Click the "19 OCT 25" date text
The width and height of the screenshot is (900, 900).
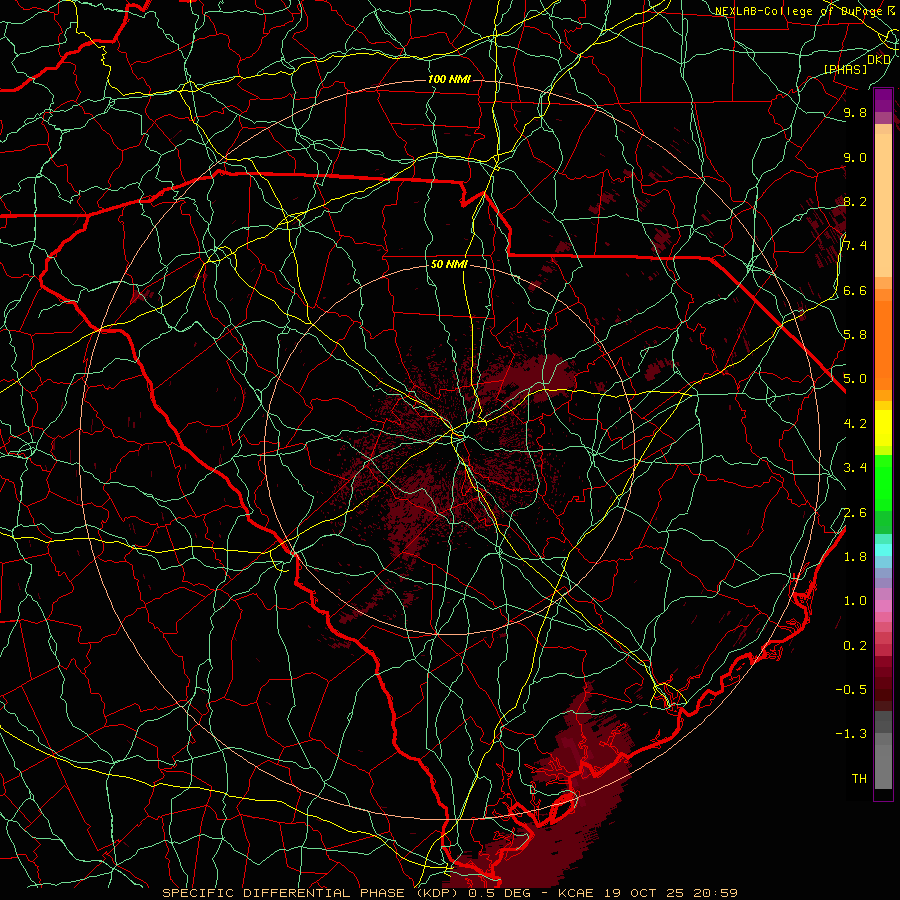tap(642, 893)
